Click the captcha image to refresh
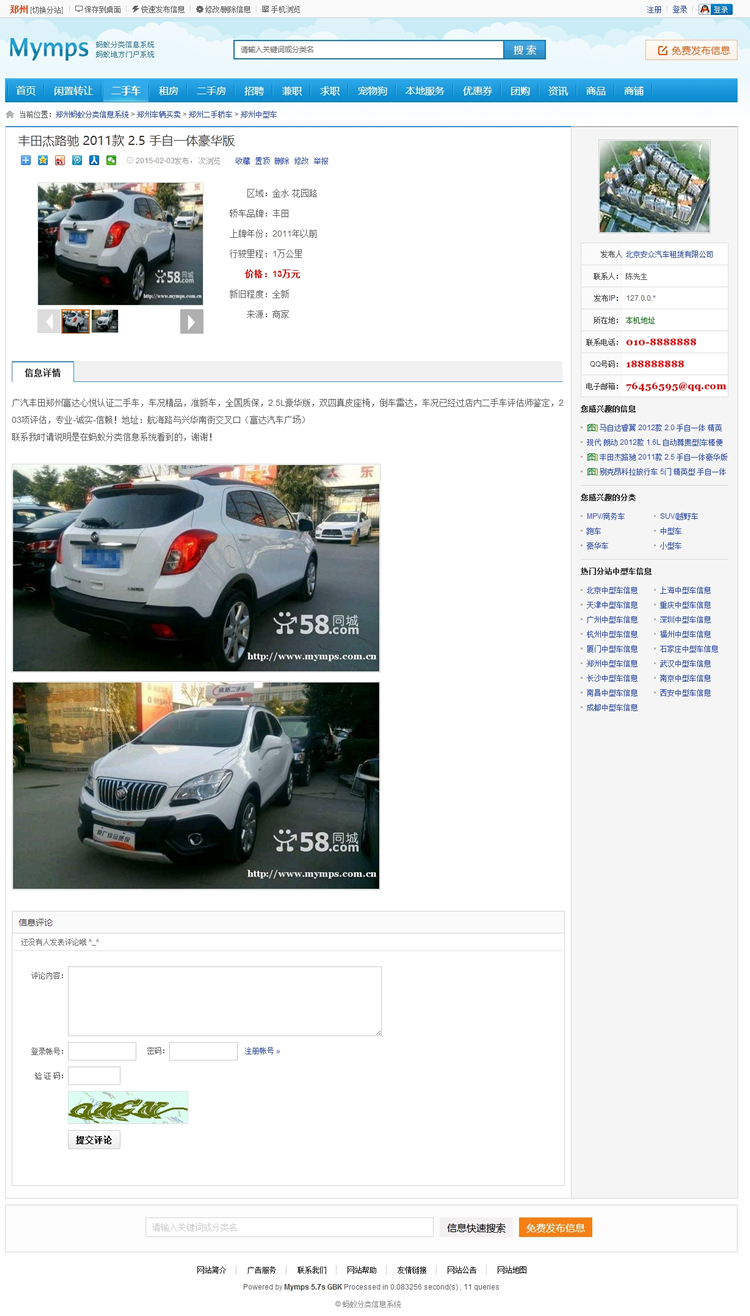This screenshot has width=750, height=1316. (x=128, y=1107)
